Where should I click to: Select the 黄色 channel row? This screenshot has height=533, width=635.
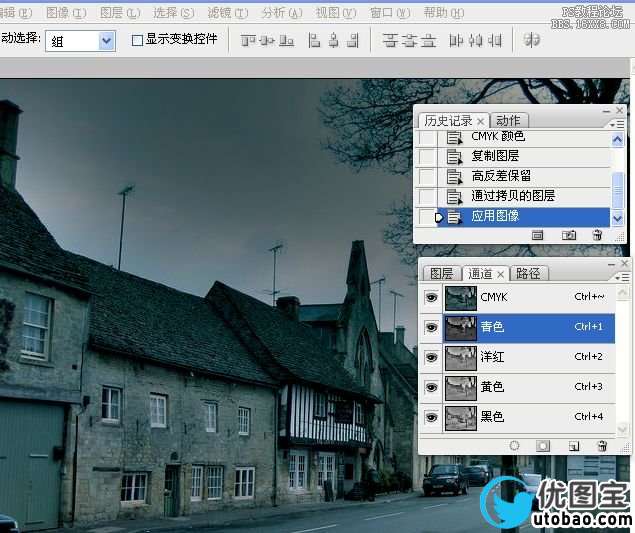pyautogui.click(x=520, y=387)
